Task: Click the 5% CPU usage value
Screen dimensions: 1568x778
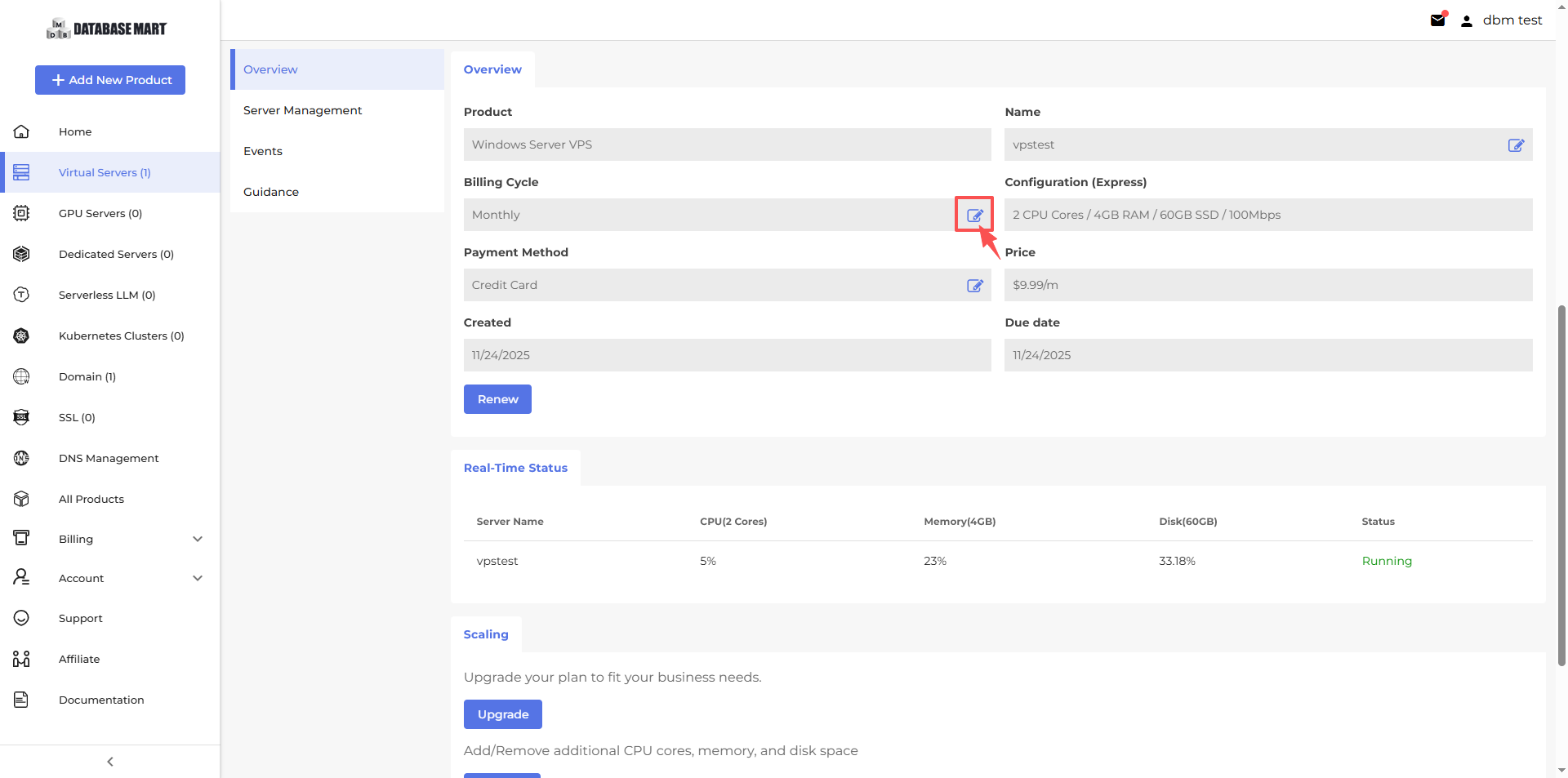Action: point(708,561)
